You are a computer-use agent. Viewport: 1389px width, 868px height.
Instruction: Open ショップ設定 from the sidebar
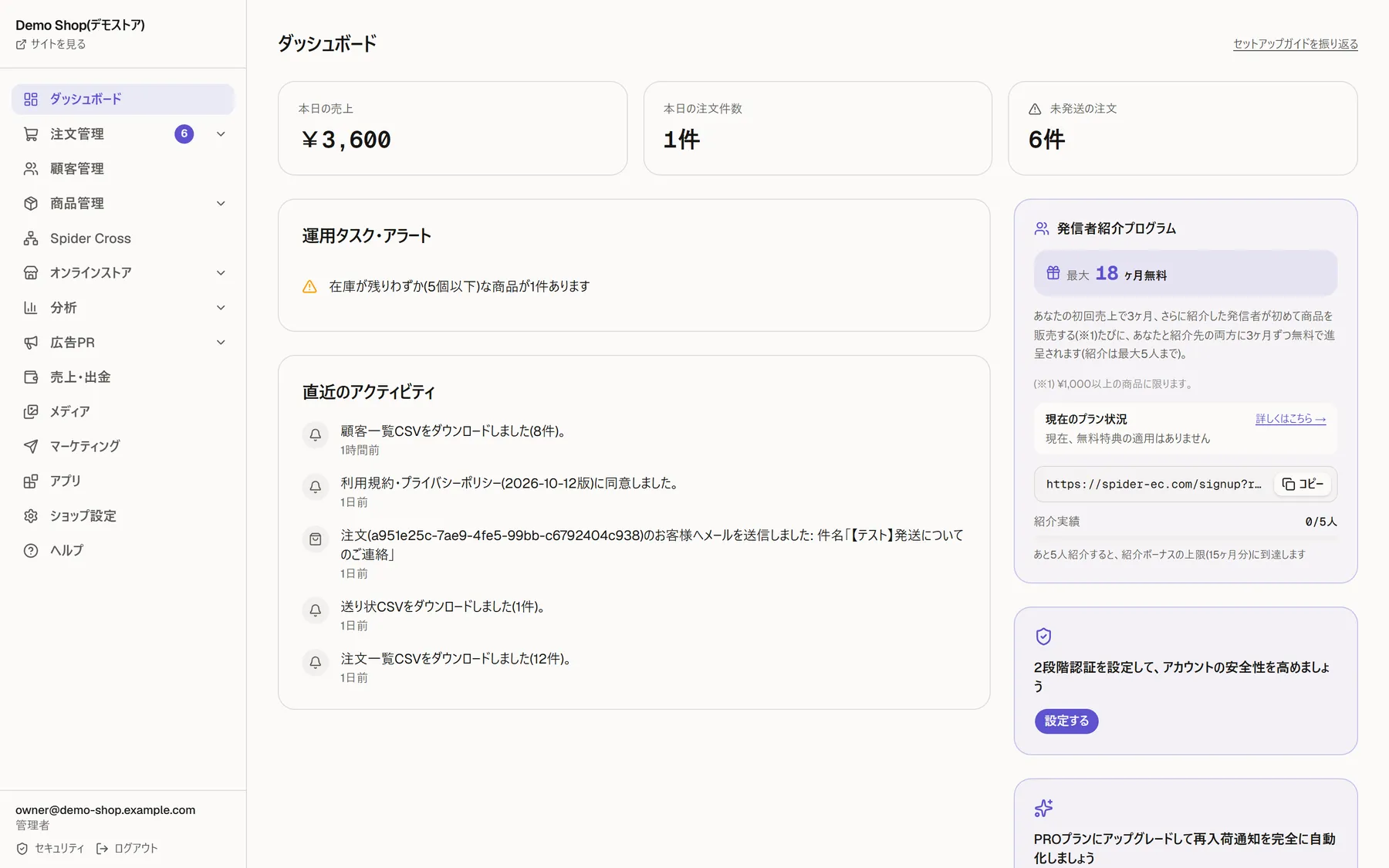point(123,516)
